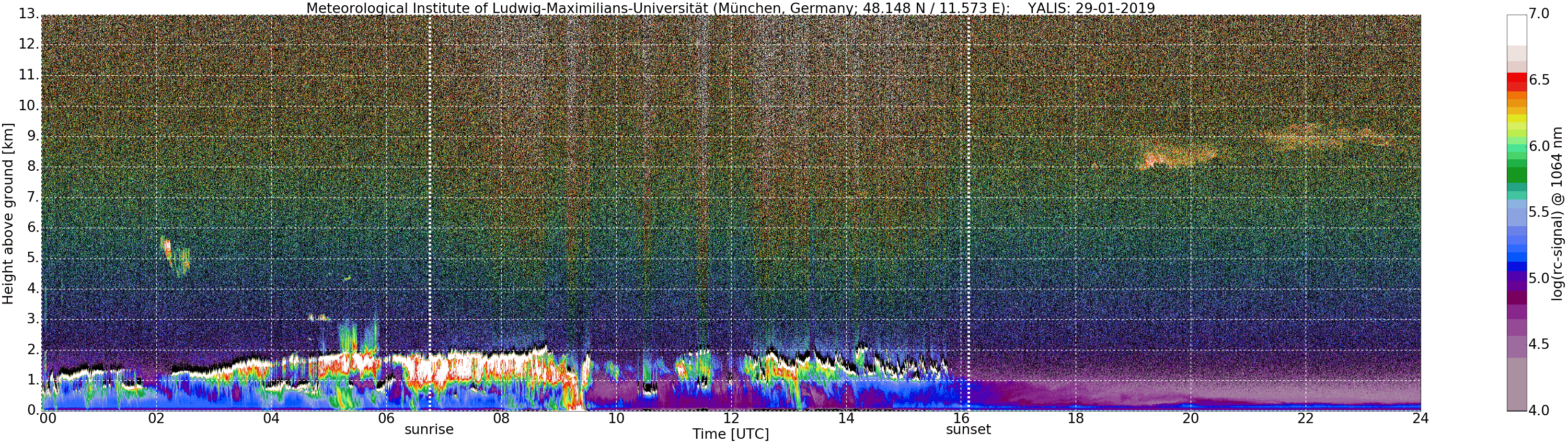Viewport: 1568px width, 444px height.
Task: Click the yellow band of the colorbar
Action: 1516,119
